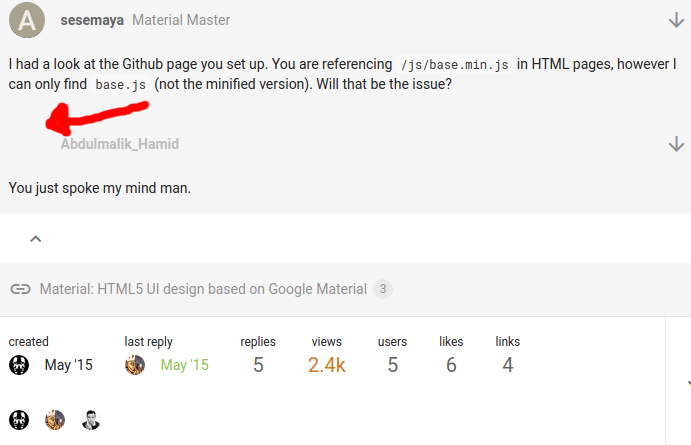Collapse replies with the up chevron

(36, 239)
